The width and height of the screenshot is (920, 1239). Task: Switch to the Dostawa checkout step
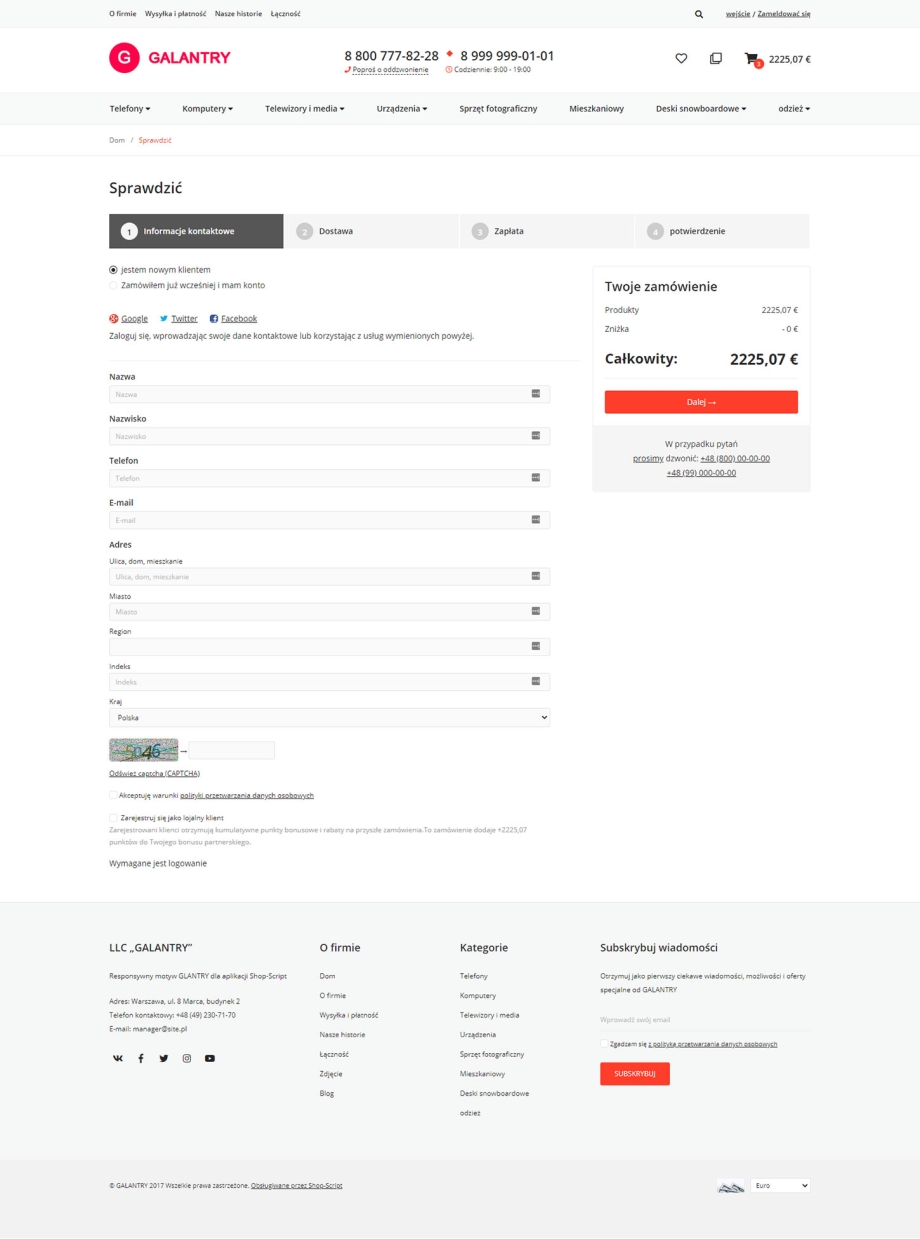point(370,231)
